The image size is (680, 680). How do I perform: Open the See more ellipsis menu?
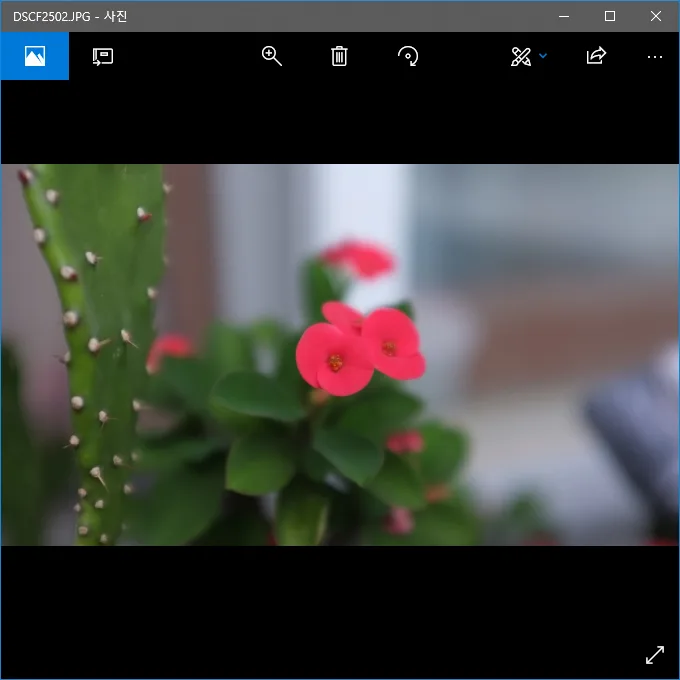[x=654, y=57]
